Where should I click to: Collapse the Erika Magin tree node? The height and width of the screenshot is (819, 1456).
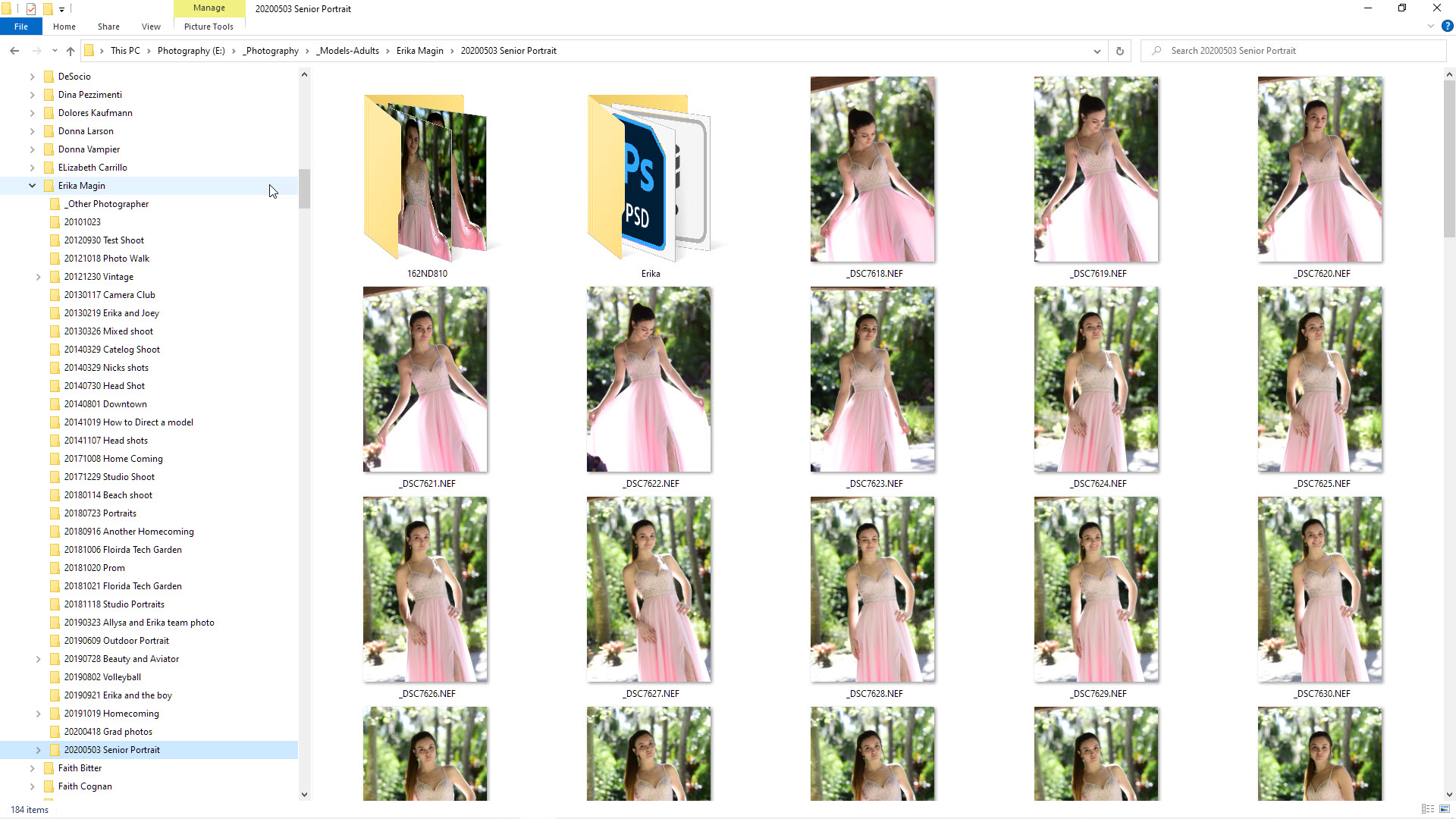tap(32, 186)
